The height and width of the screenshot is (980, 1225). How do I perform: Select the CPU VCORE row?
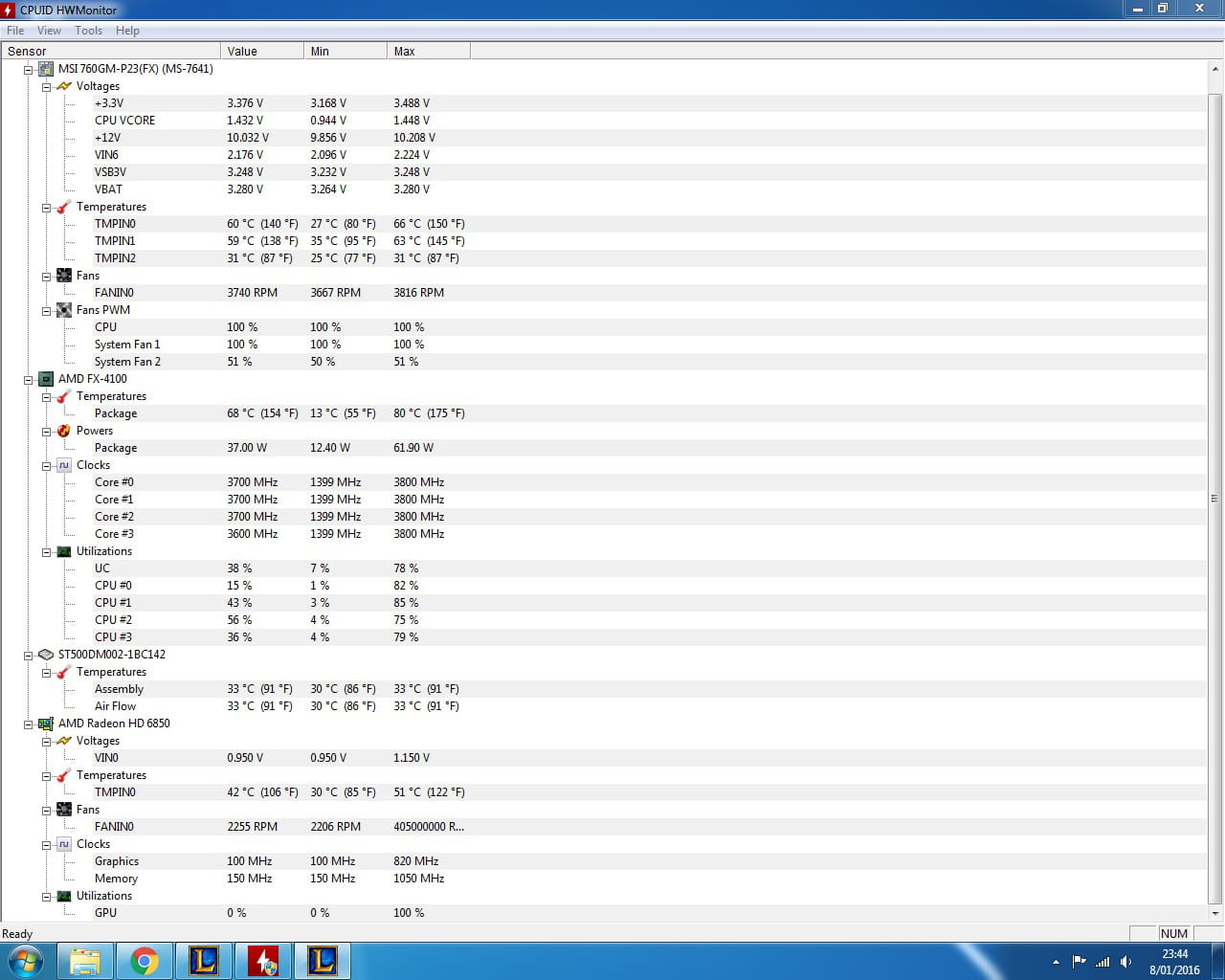(x=603, y=121)
